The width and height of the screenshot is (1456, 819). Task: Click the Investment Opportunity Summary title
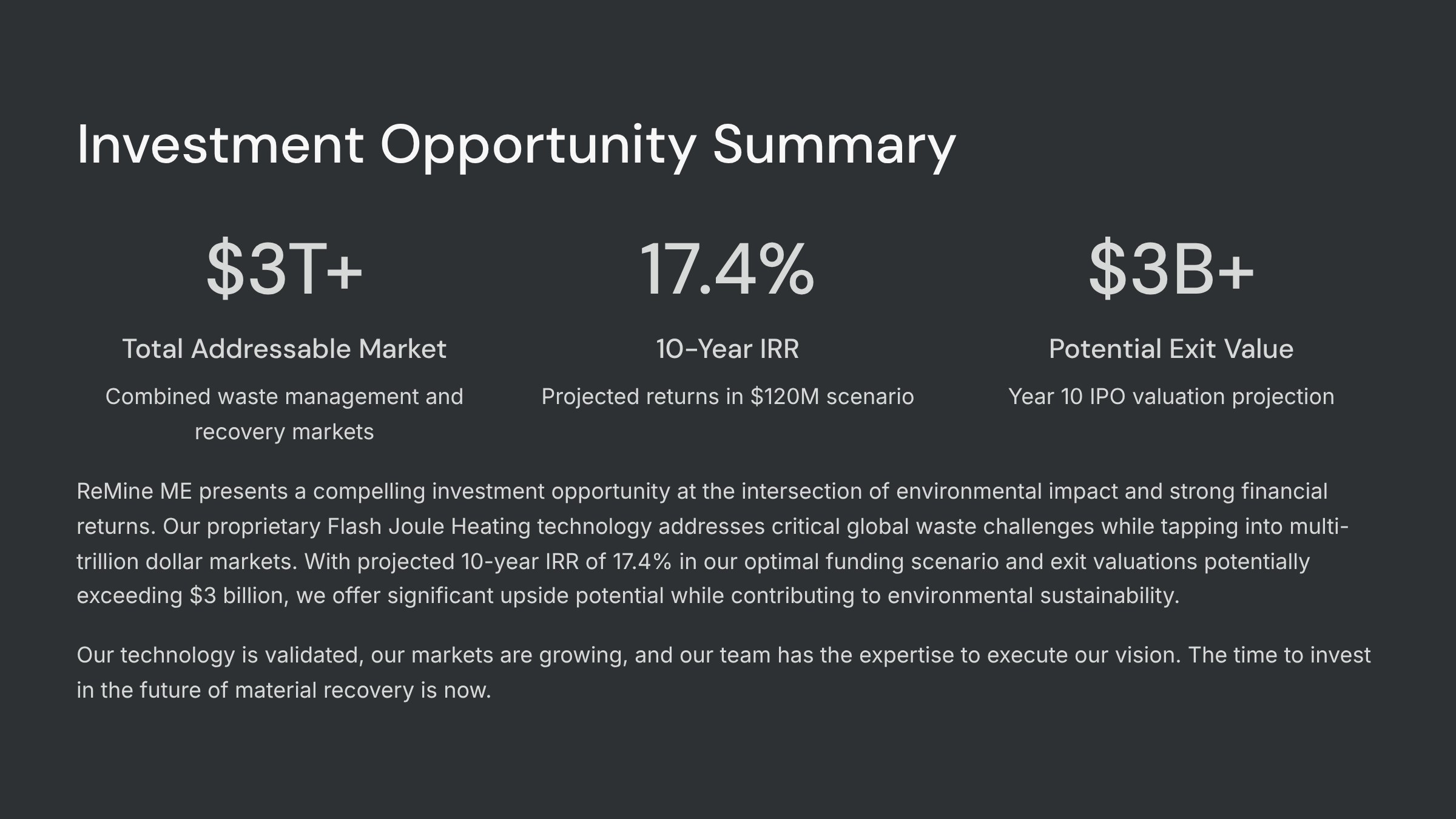click(x=516, y=146)
